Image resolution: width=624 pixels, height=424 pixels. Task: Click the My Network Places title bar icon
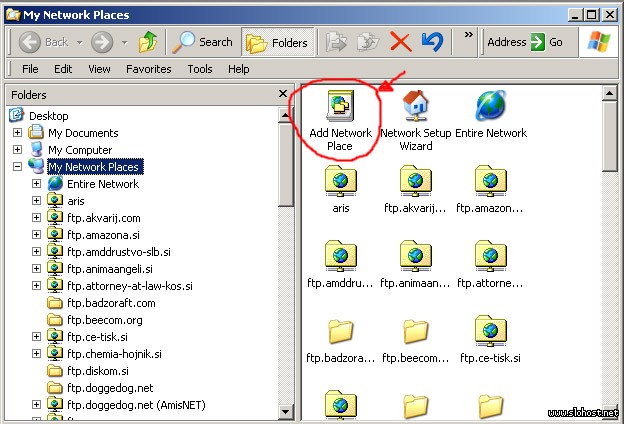(13, 15)
